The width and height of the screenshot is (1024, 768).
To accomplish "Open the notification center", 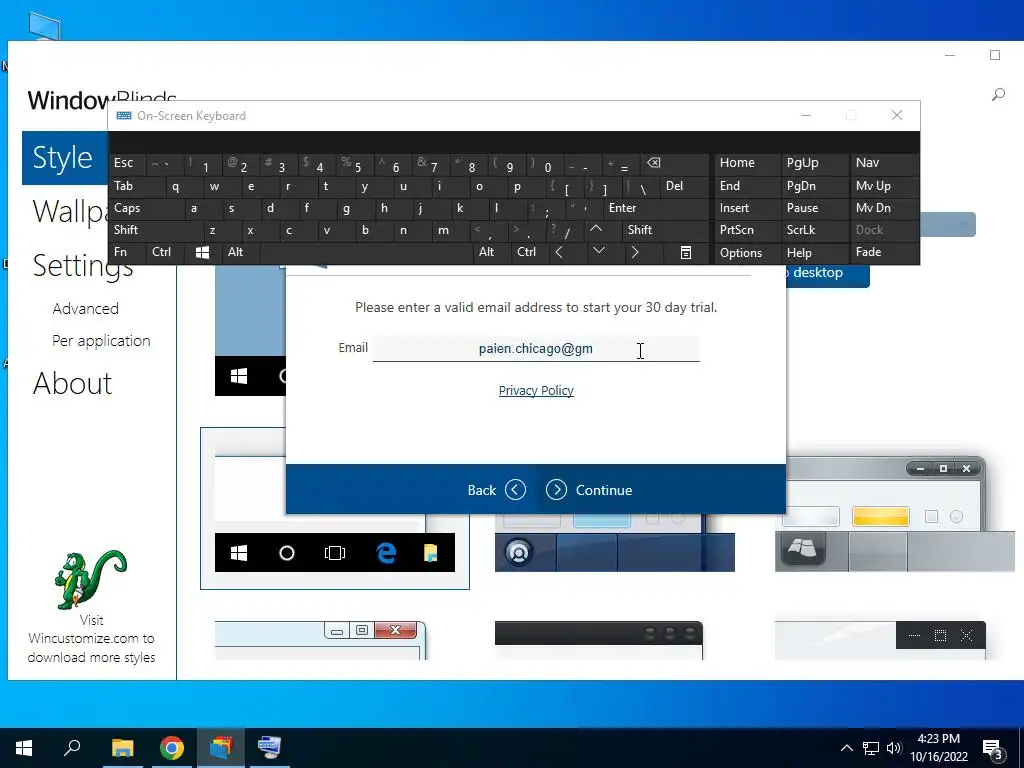I will point(993,749).
